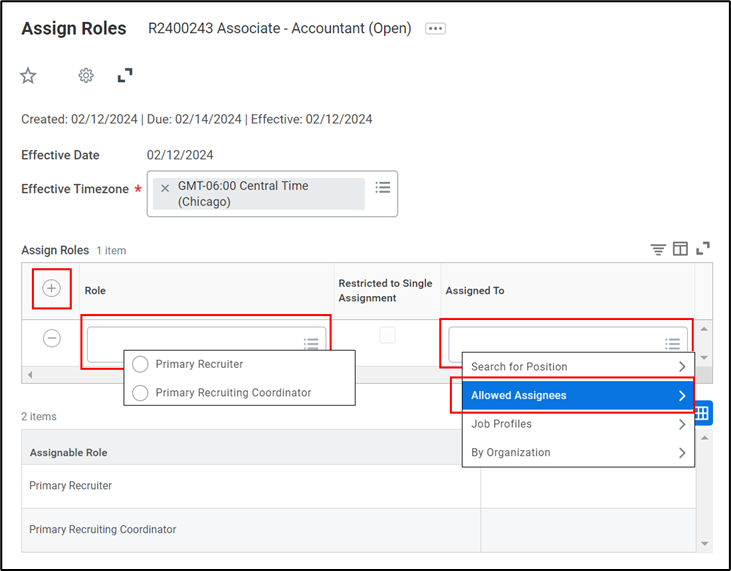The width and height of the screenshot is (731, 571).
Task: Select the Primary Recruiter radio option
Action: [140, 364]
